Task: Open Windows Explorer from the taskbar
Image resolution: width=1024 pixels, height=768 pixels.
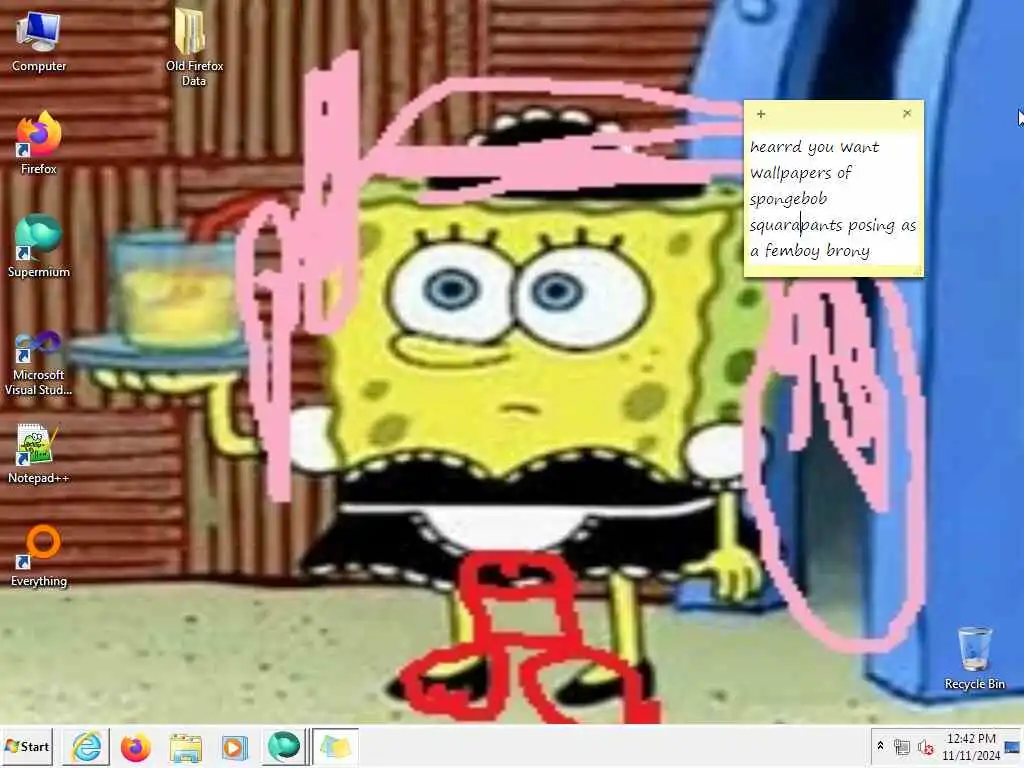Action: (x=185, y=746)
